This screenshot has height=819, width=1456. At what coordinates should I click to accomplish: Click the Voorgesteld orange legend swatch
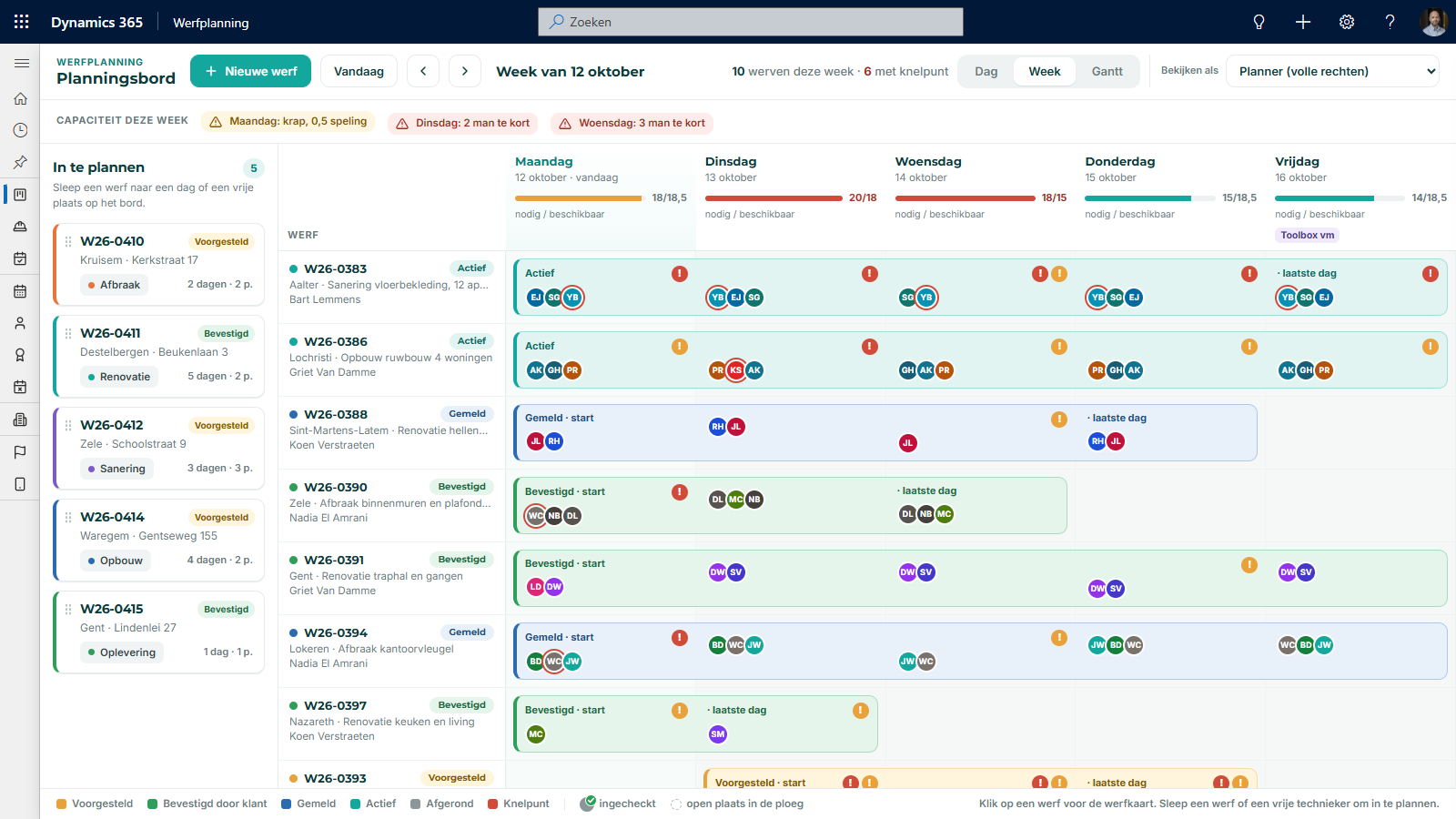62,804
